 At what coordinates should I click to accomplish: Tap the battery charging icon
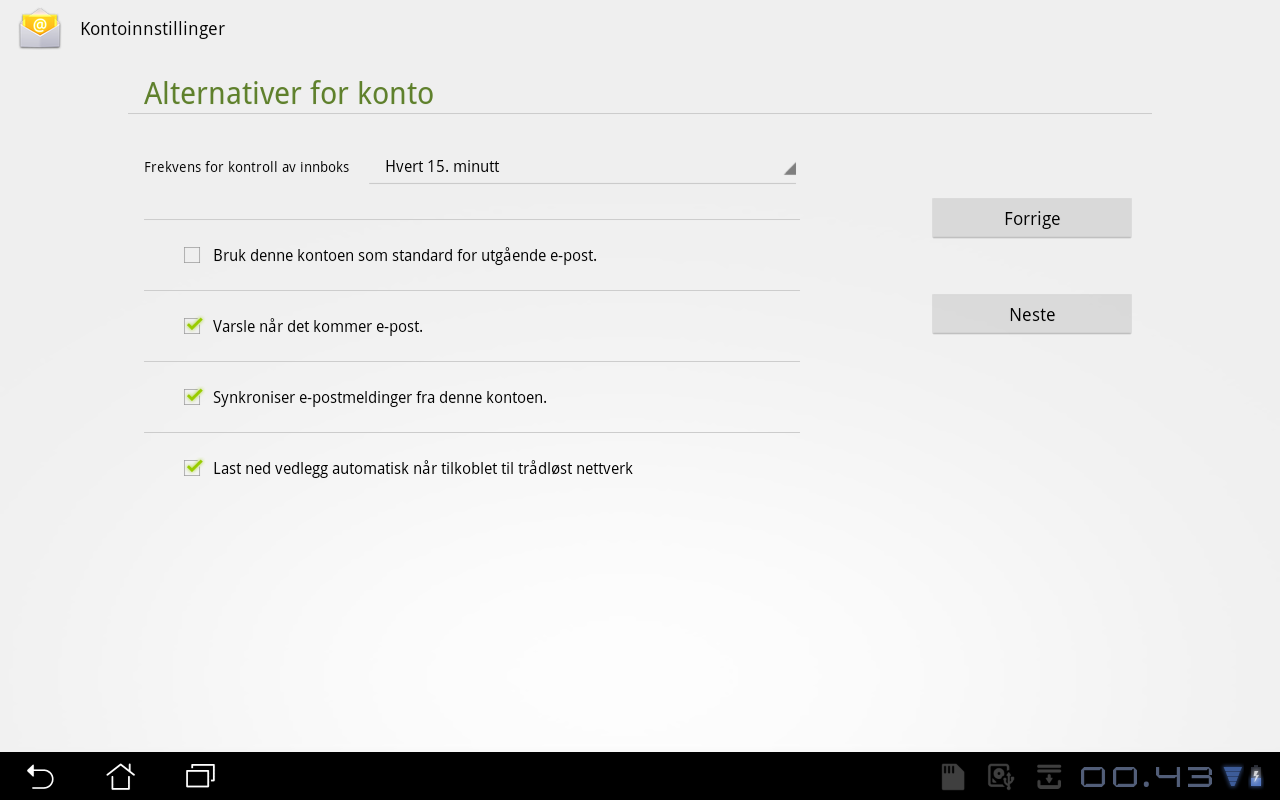click(x=1256, y=776)
